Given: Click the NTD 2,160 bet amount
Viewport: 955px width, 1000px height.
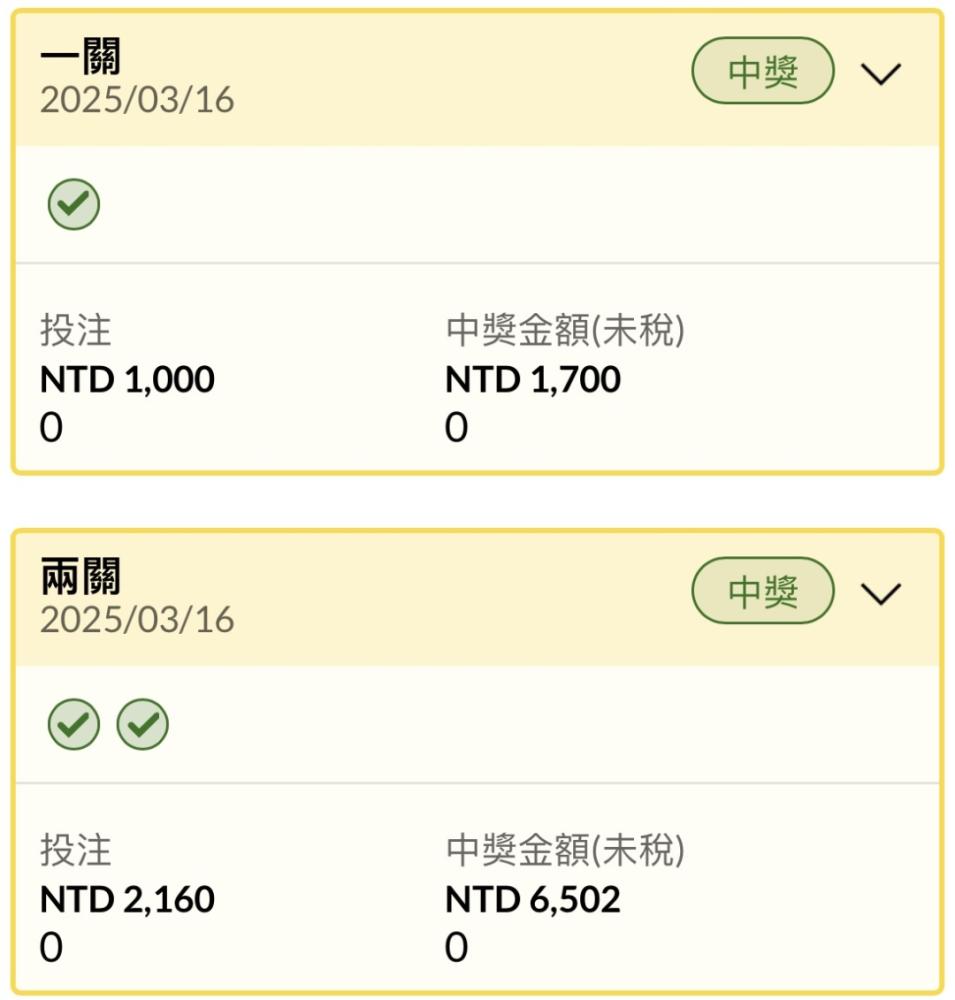Looking at the screenshot, I should pyautogui.click(x=127, y=899).
